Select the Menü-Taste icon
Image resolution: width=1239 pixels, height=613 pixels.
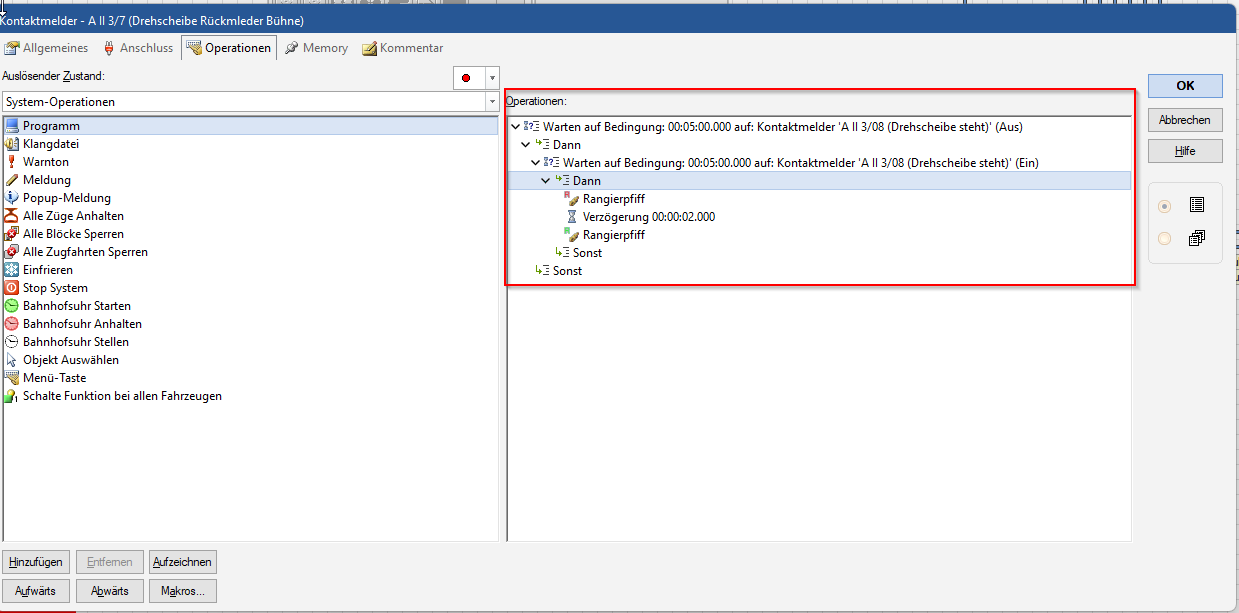click(12, 378)
